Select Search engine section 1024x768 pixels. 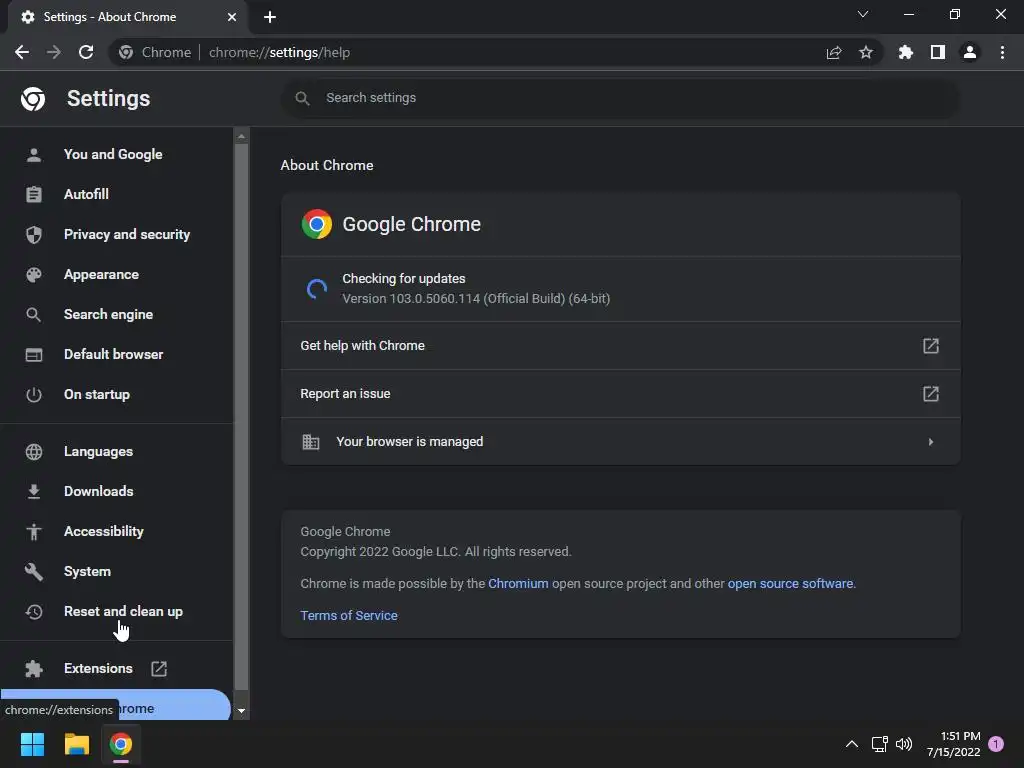(x=108, y=314)
